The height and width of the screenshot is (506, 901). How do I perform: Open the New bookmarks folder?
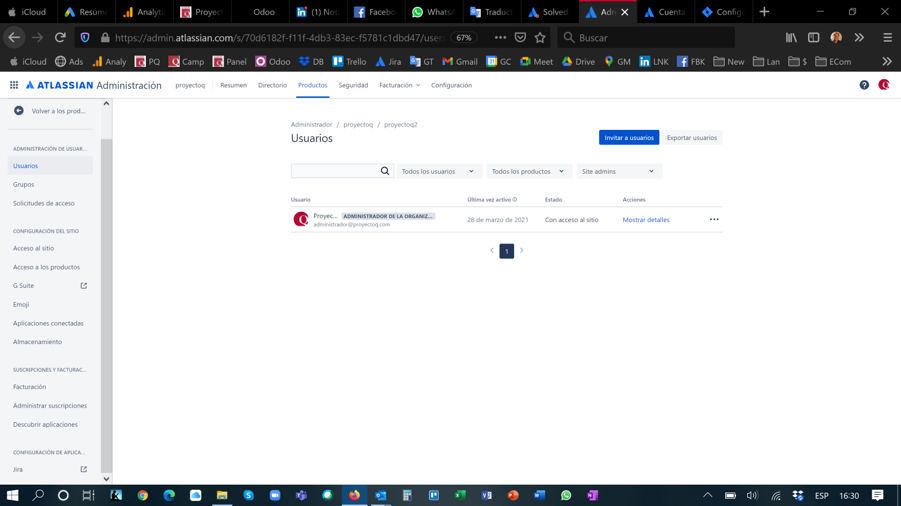pyautogui.click(x=729, y=61)
